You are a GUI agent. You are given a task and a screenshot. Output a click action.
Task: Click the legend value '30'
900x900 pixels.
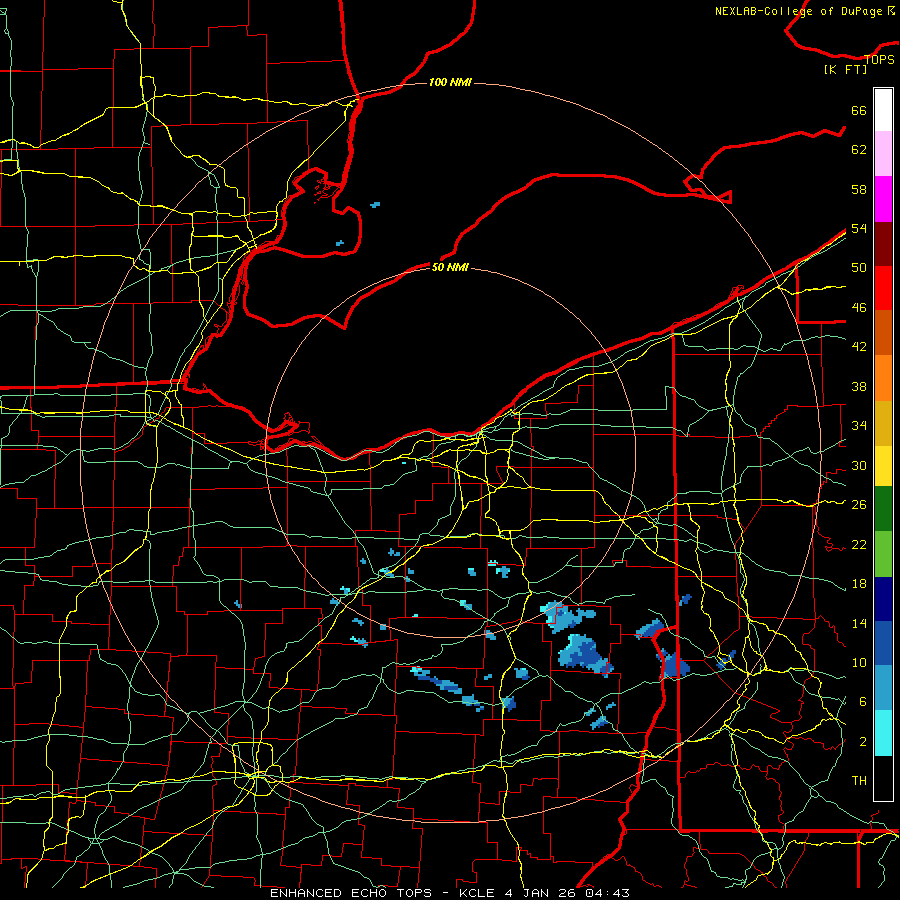(859, 465)
